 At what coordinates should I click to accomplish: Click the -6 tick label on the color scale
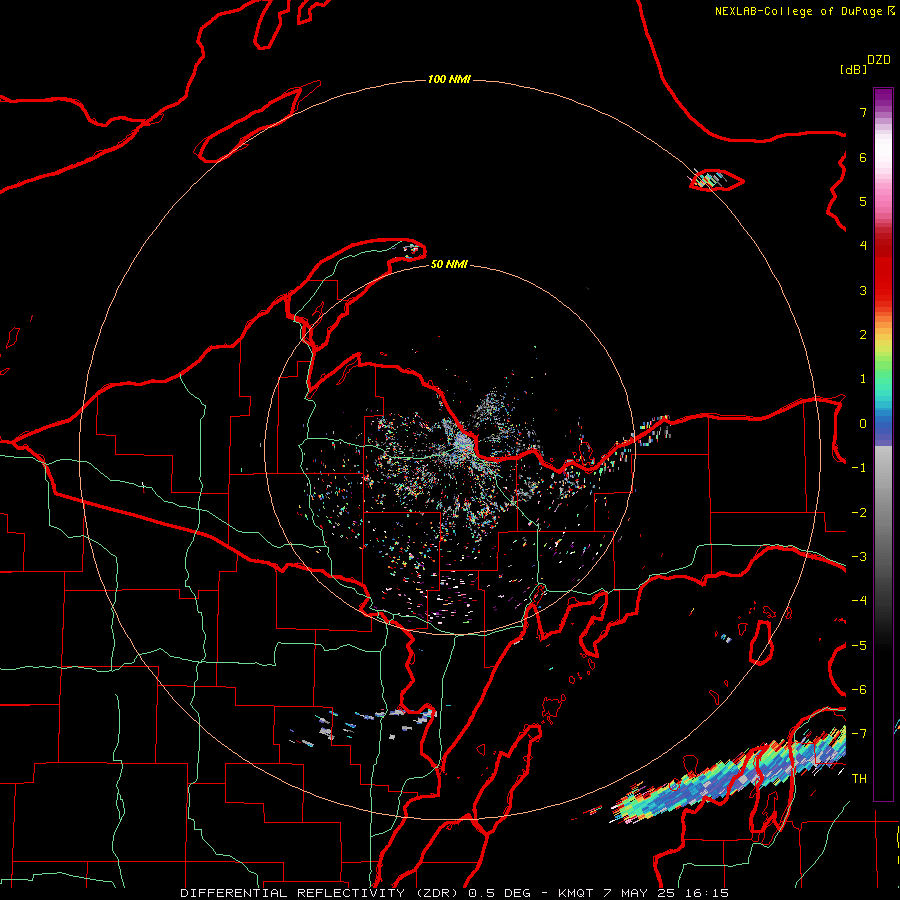click(859, 690)
